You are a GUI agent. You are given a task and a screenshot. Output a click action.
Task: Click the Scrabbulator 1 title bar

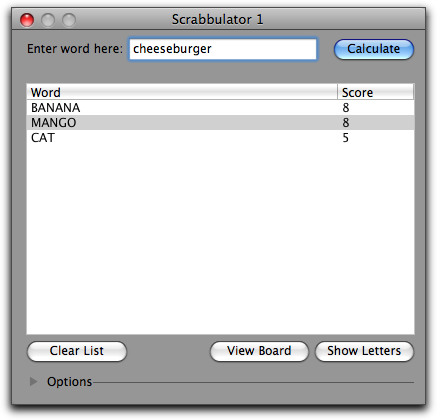pos(217,19)
